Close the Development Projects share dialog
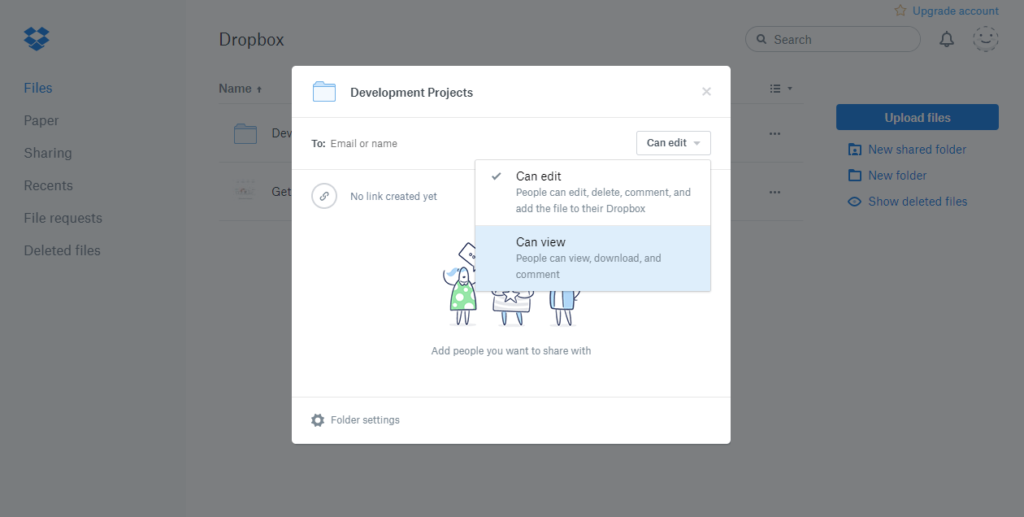Viewport: 1024px width, 517px height. (706, 91)
